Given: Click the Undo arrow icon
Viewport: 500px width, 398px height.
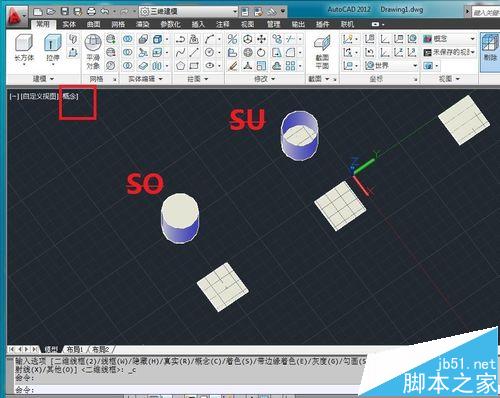Looking at the screenshot, I should [x=104, y=11].
